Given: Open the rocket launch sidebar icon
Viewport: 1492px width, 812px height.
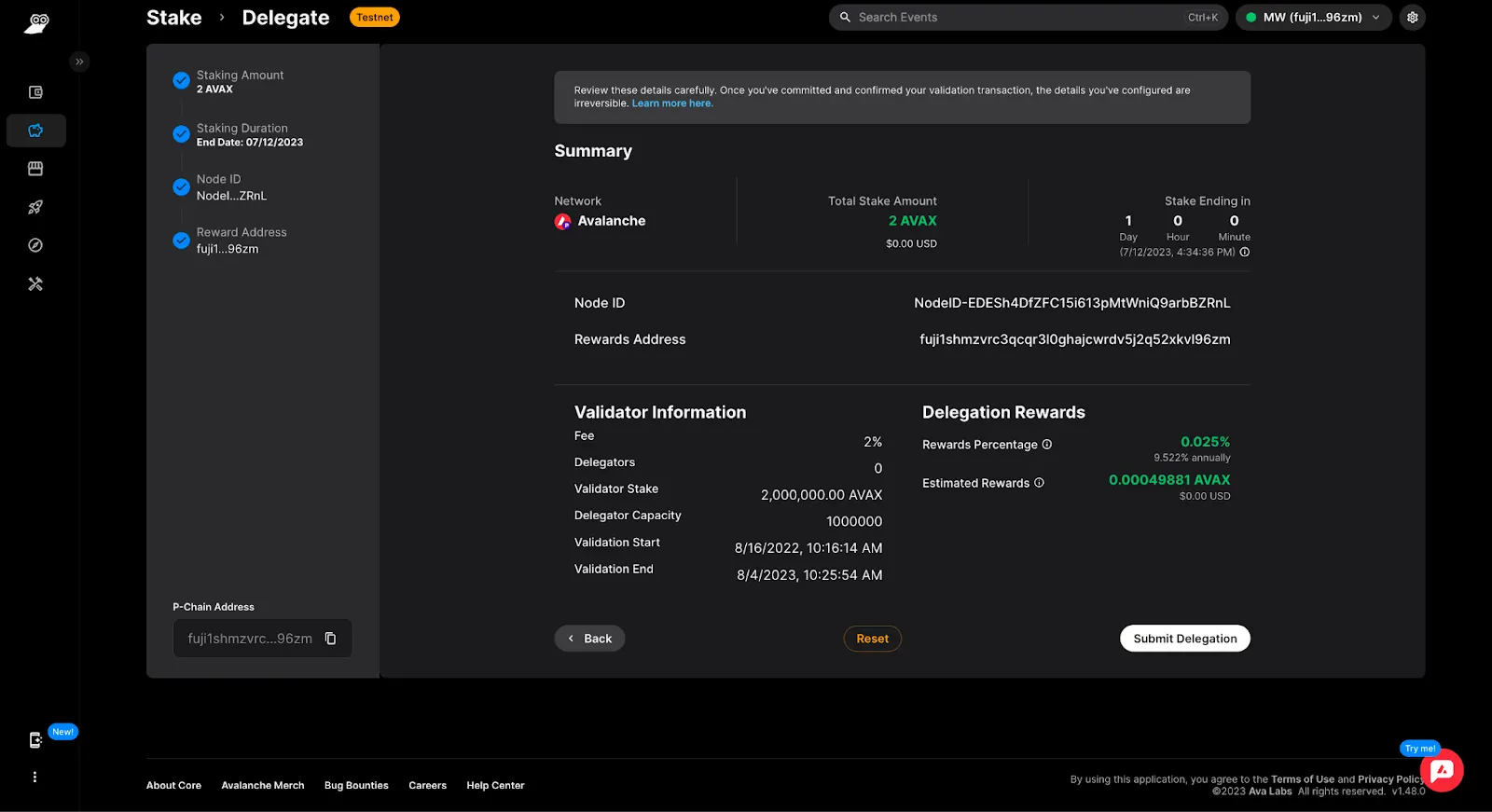Looking at the screenshot, I should (x=35, y=207).
